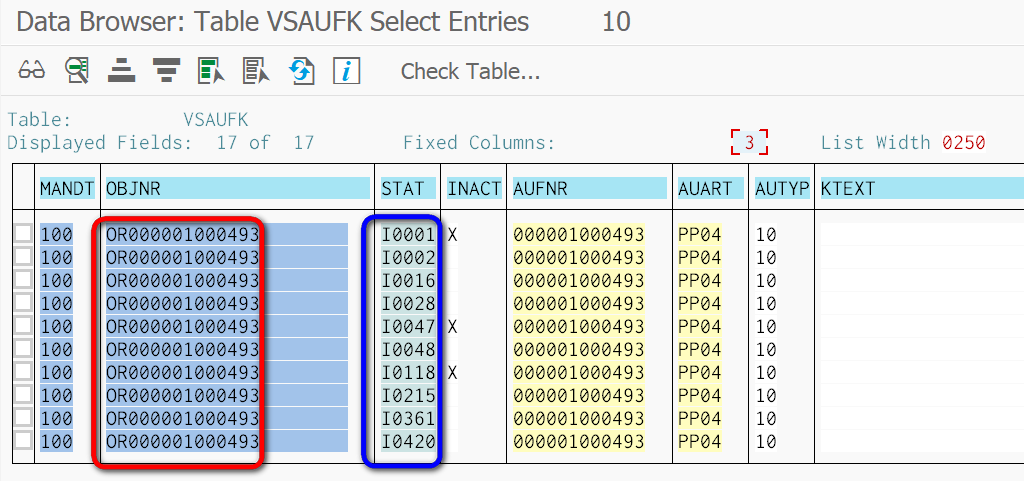The height and width of the screenshot is (481, 1024).
Task: Mark the I0016 row checkbox
Action: click(x=23, y=279)
